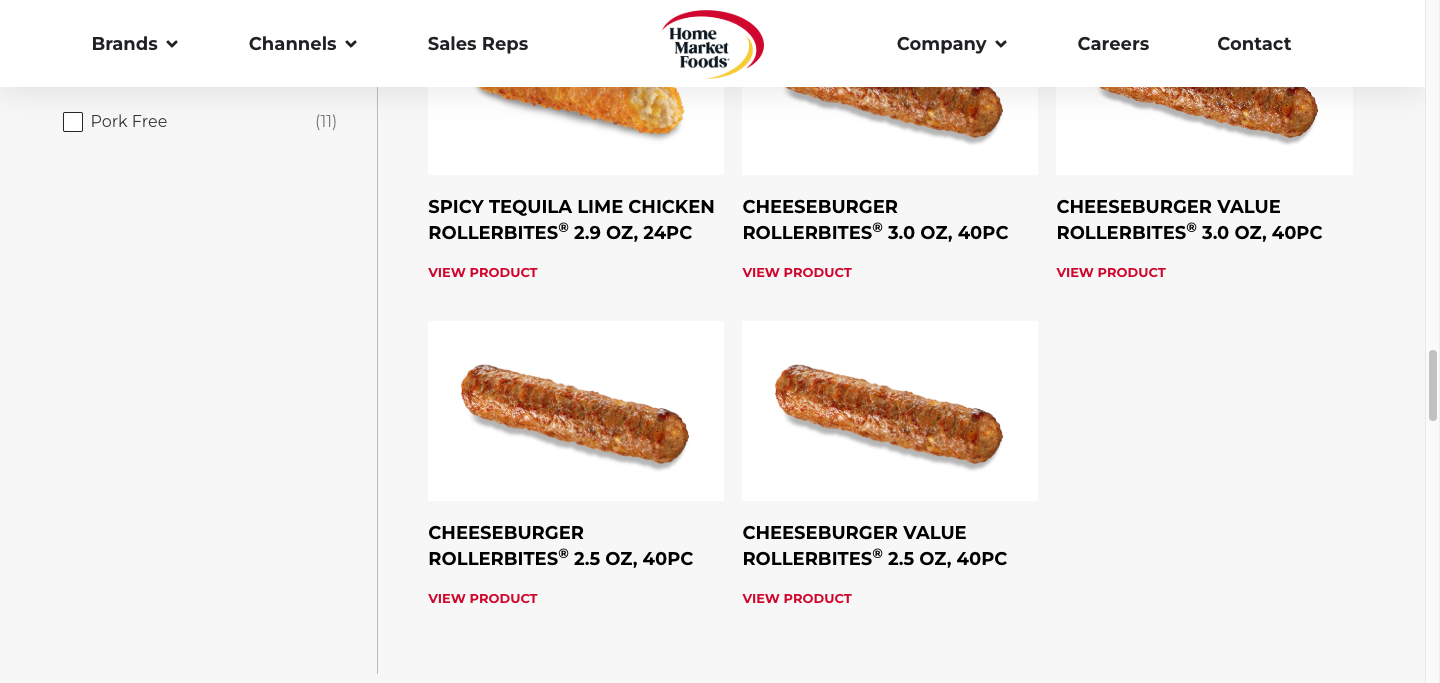View product for Cheeseburger Value RollerBites 2.5 oz

(797, 598)
